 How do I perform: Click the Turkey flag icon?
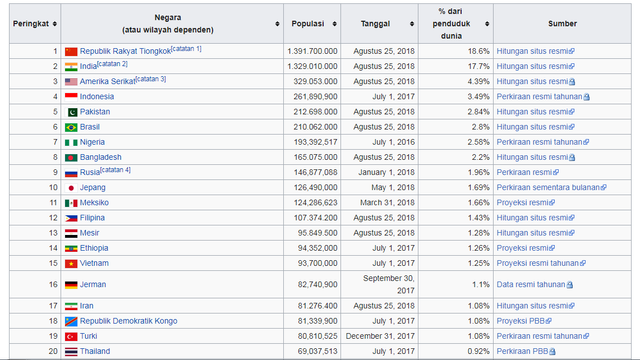click(x=71, y=336)
